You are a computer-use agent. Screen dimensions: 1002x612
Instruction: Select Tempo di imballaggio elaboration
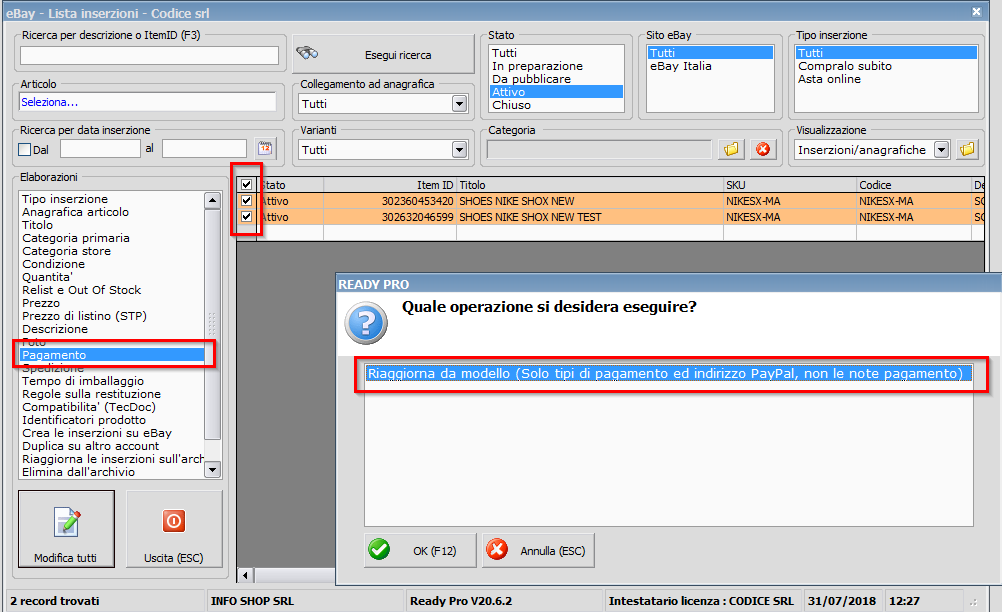[112, 381]
